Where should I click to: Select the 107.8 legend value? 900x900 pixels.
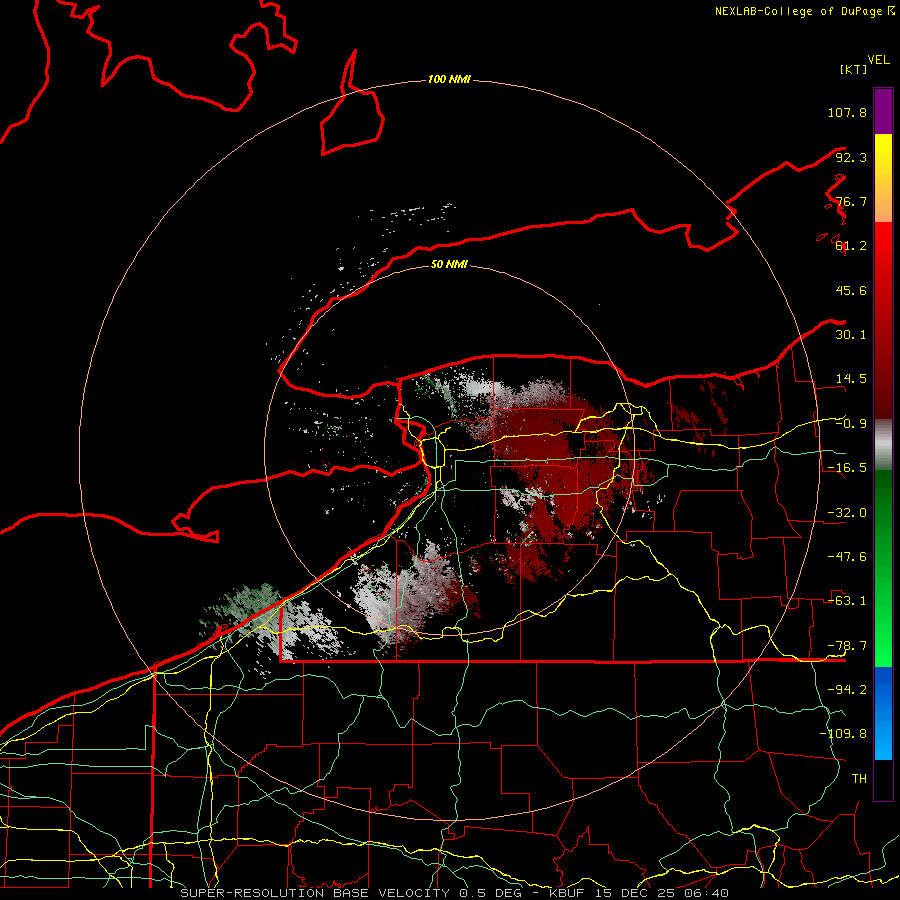(847, 112)
